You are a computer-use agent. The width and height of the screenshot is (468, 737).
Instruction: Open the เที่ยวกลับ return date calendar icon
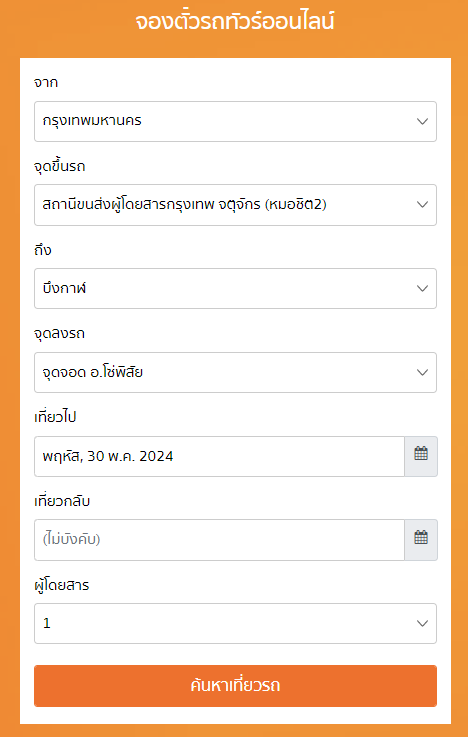point(421,540)
